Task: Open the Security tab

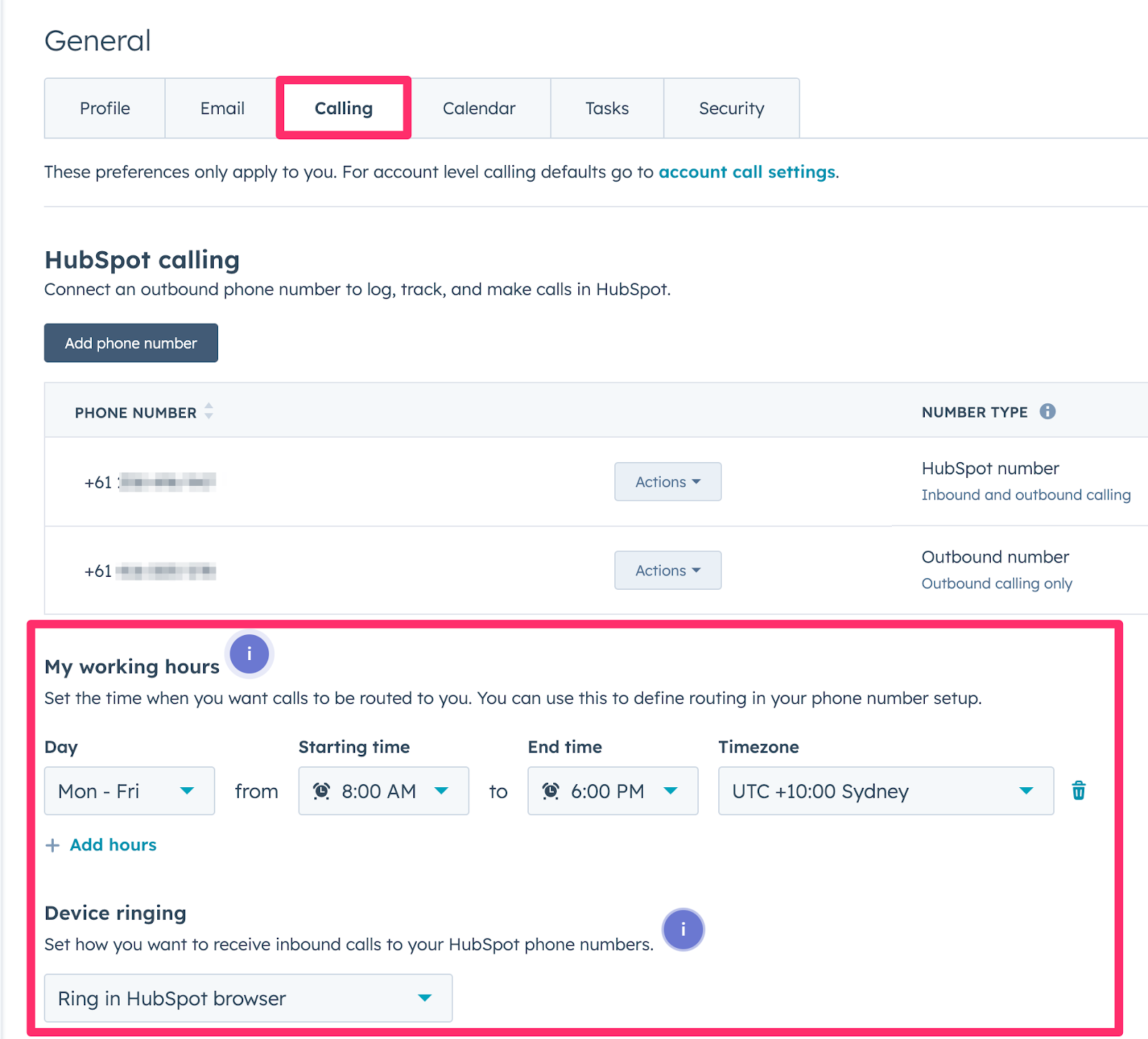Action: [732, 108]
